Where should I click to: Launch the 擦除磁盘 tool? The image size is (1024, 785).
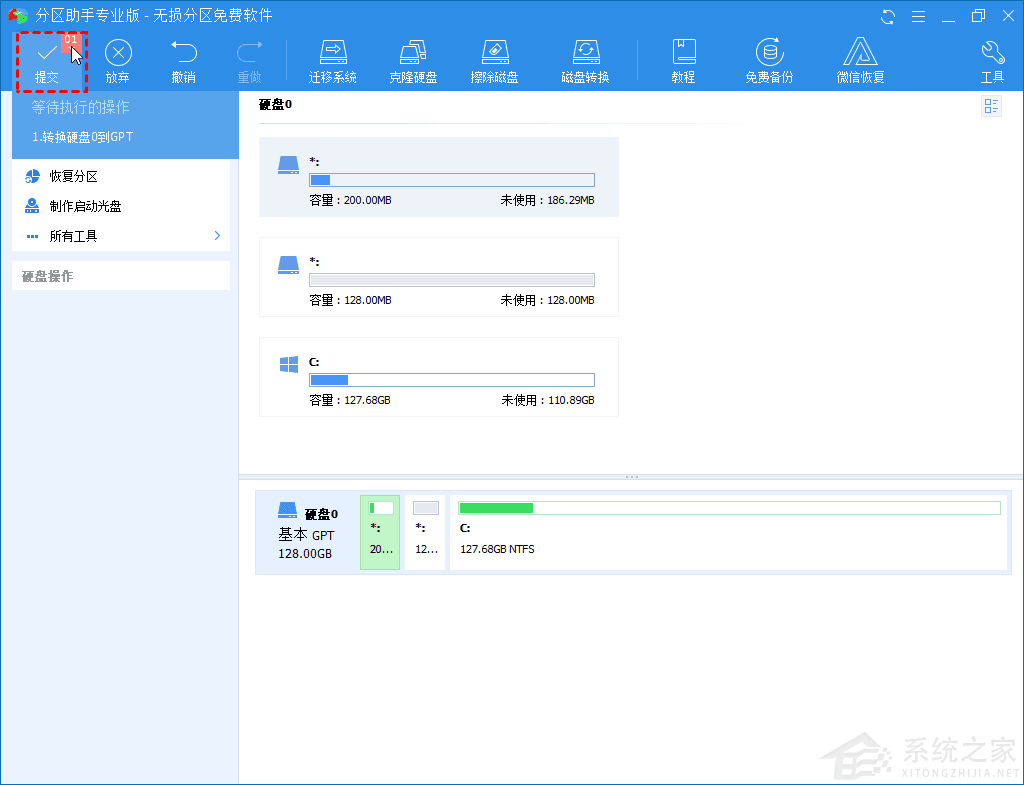tap(494, 58)
